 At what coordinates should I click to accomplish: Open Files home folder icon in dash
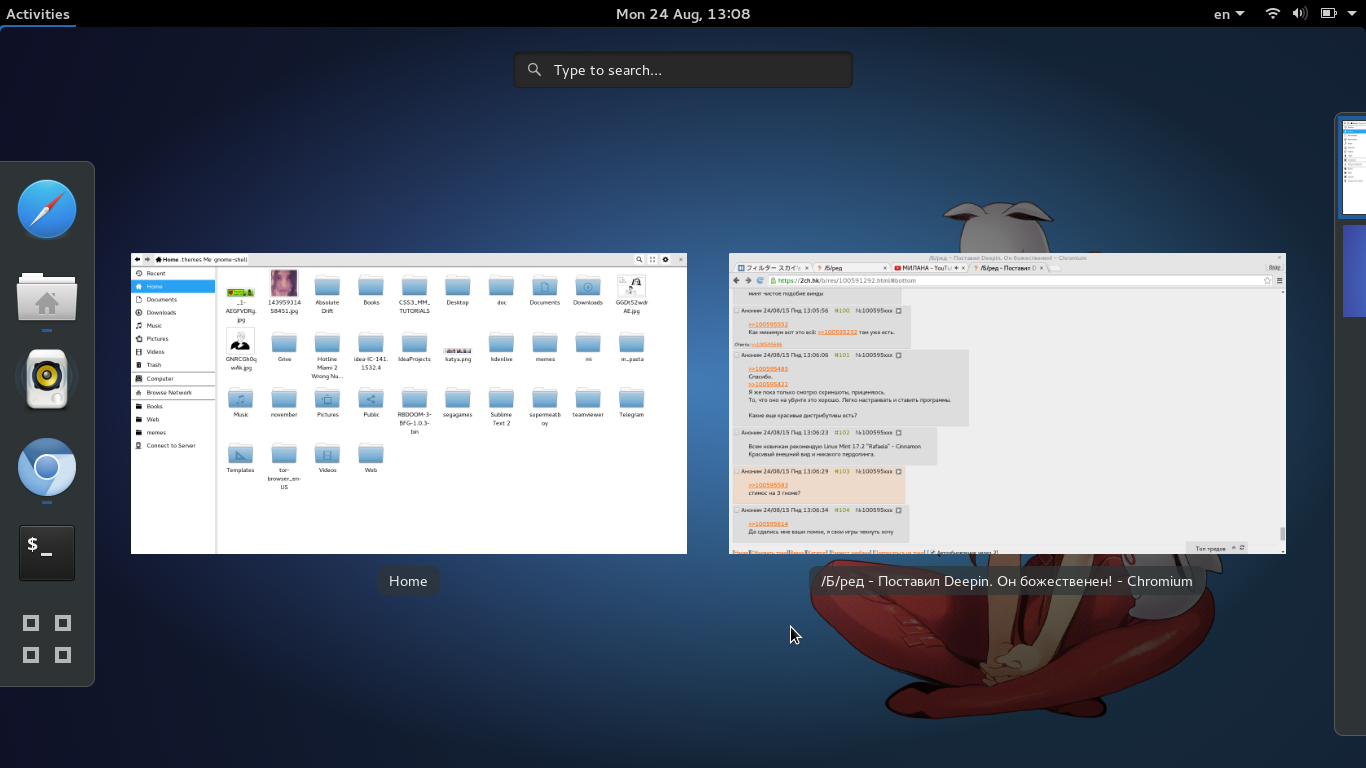point(47,296)
